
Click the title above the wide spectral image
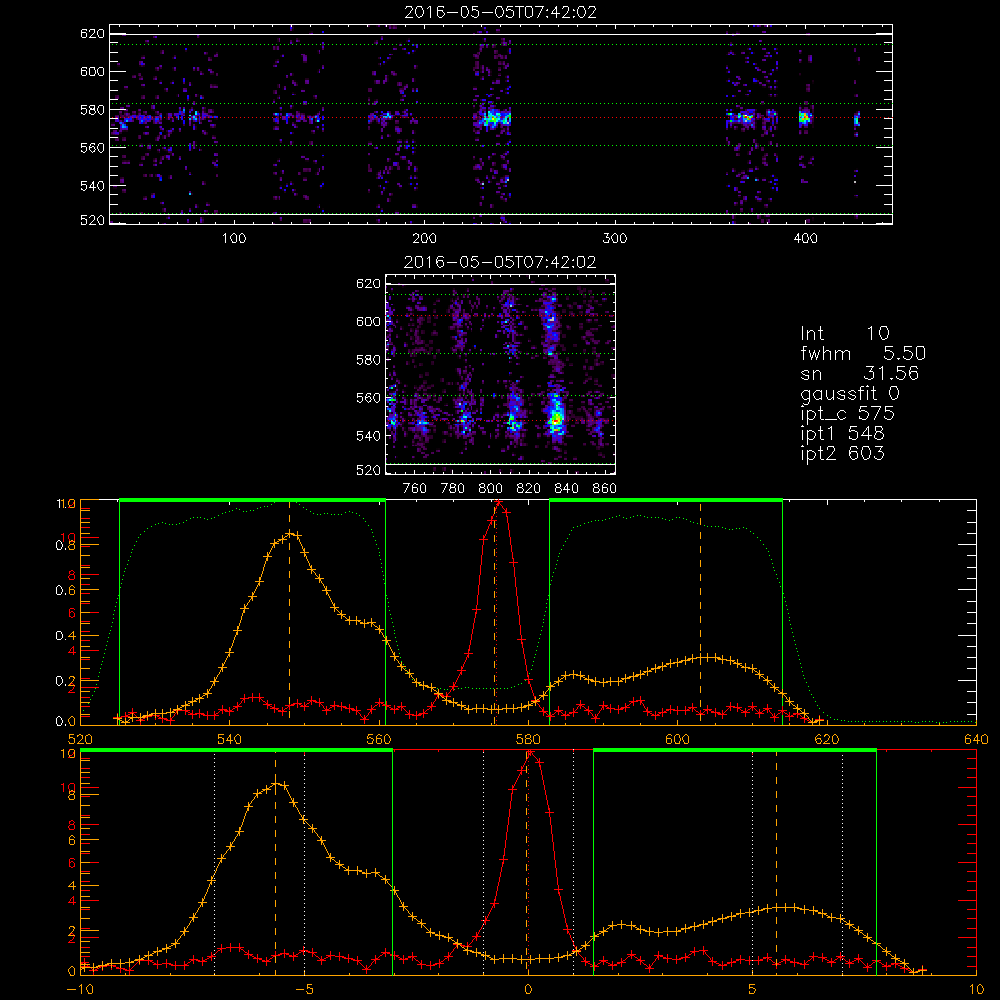[501, 12]
